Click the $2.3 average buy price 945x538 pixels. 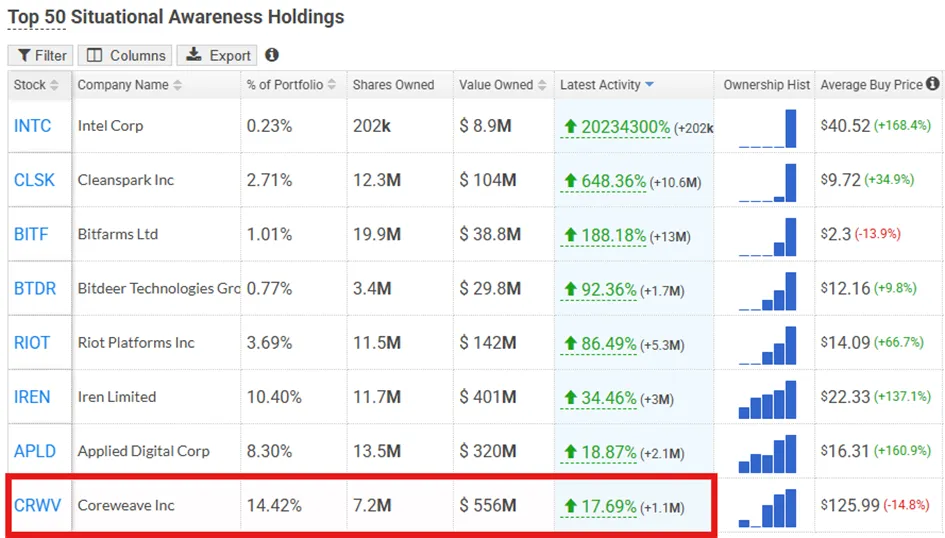tap(835, 234)
